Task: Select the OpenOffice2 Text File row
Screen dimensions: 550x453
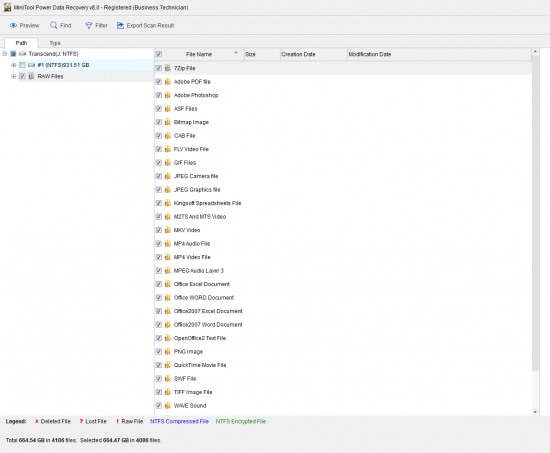Action: (x=343, y=338)
